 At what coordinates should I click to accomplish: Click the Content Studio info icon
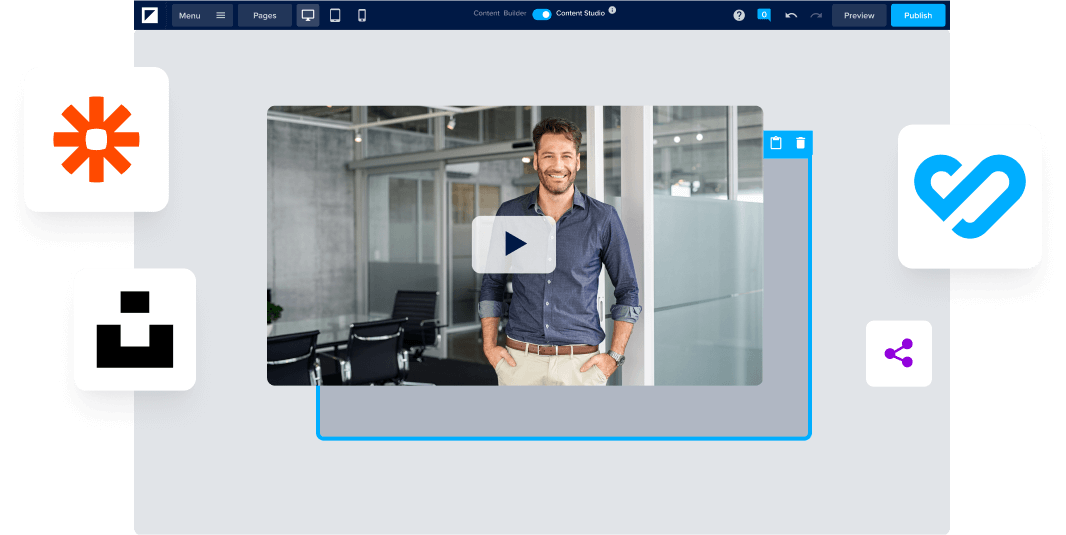tap(612, 10)
